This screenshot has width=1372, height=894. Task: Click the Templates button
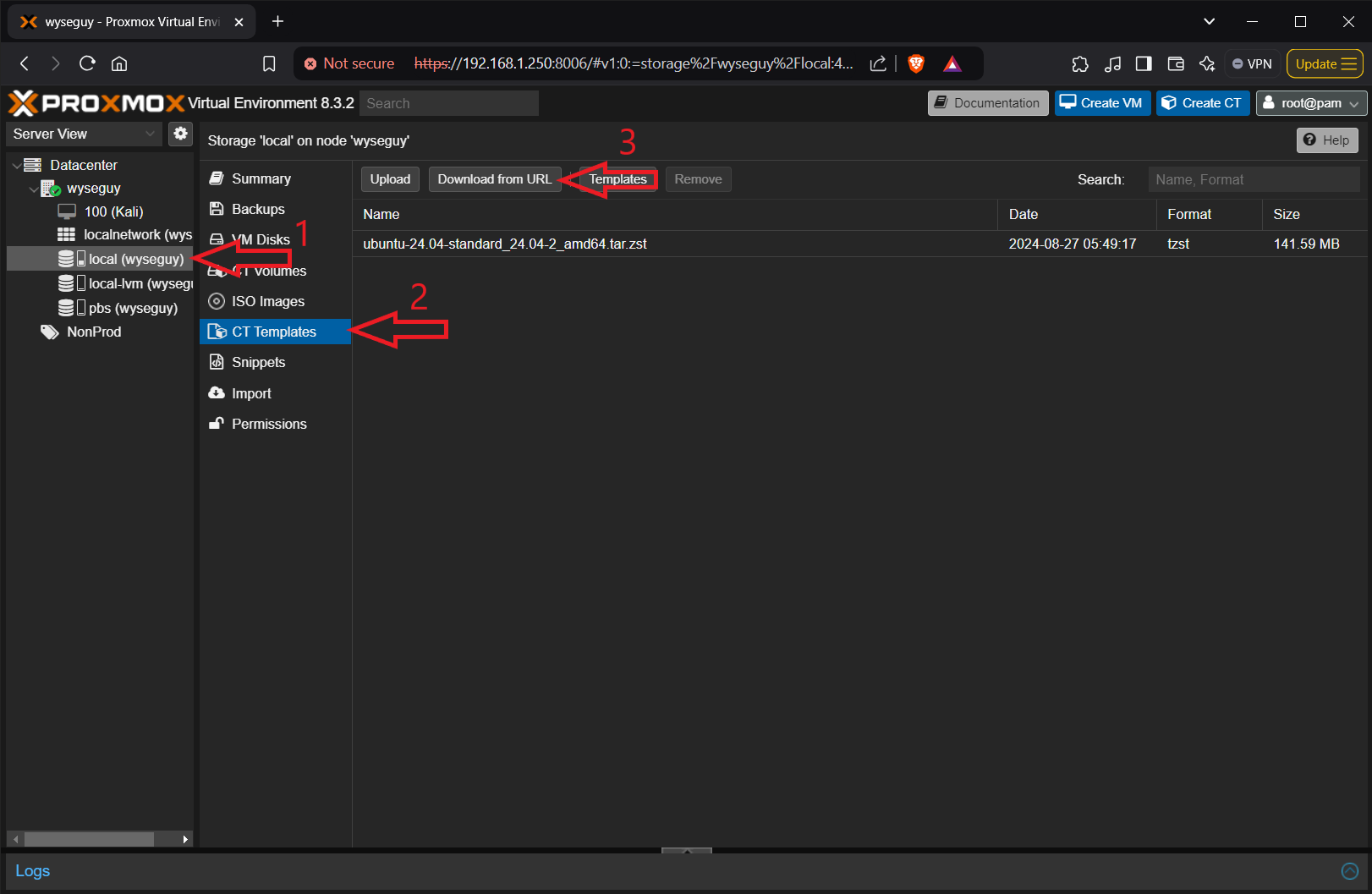tap(617, 179)
